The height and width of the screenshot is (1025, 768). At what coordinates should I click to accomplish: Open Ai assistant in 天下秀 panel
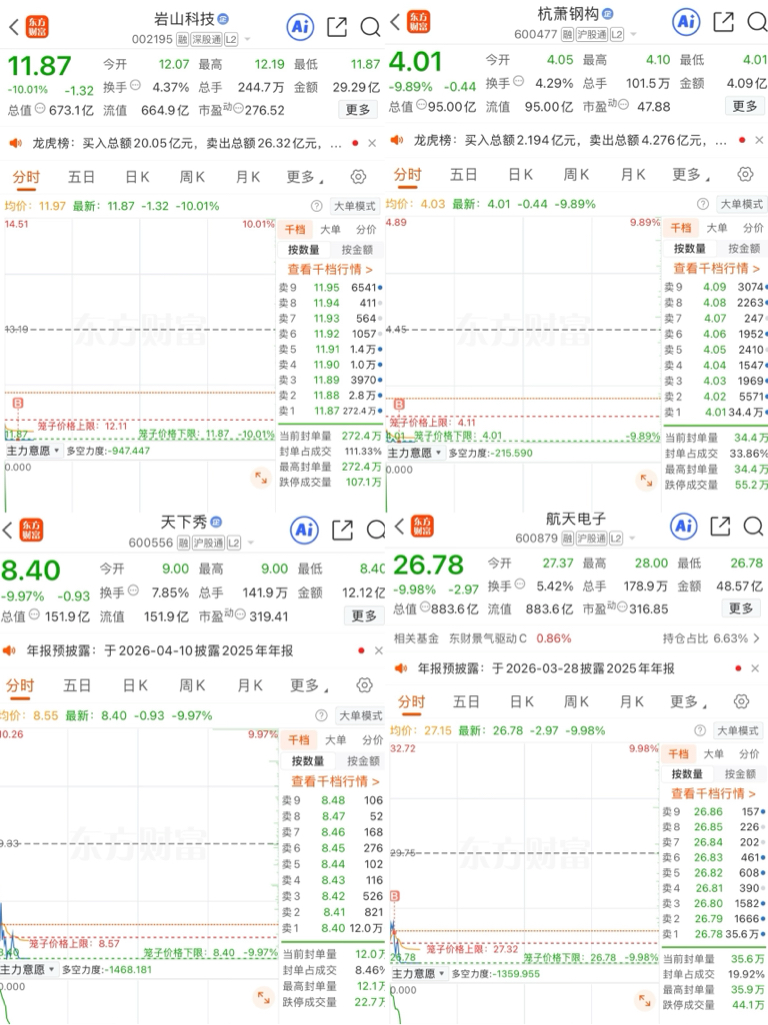[x=304, y=530]
